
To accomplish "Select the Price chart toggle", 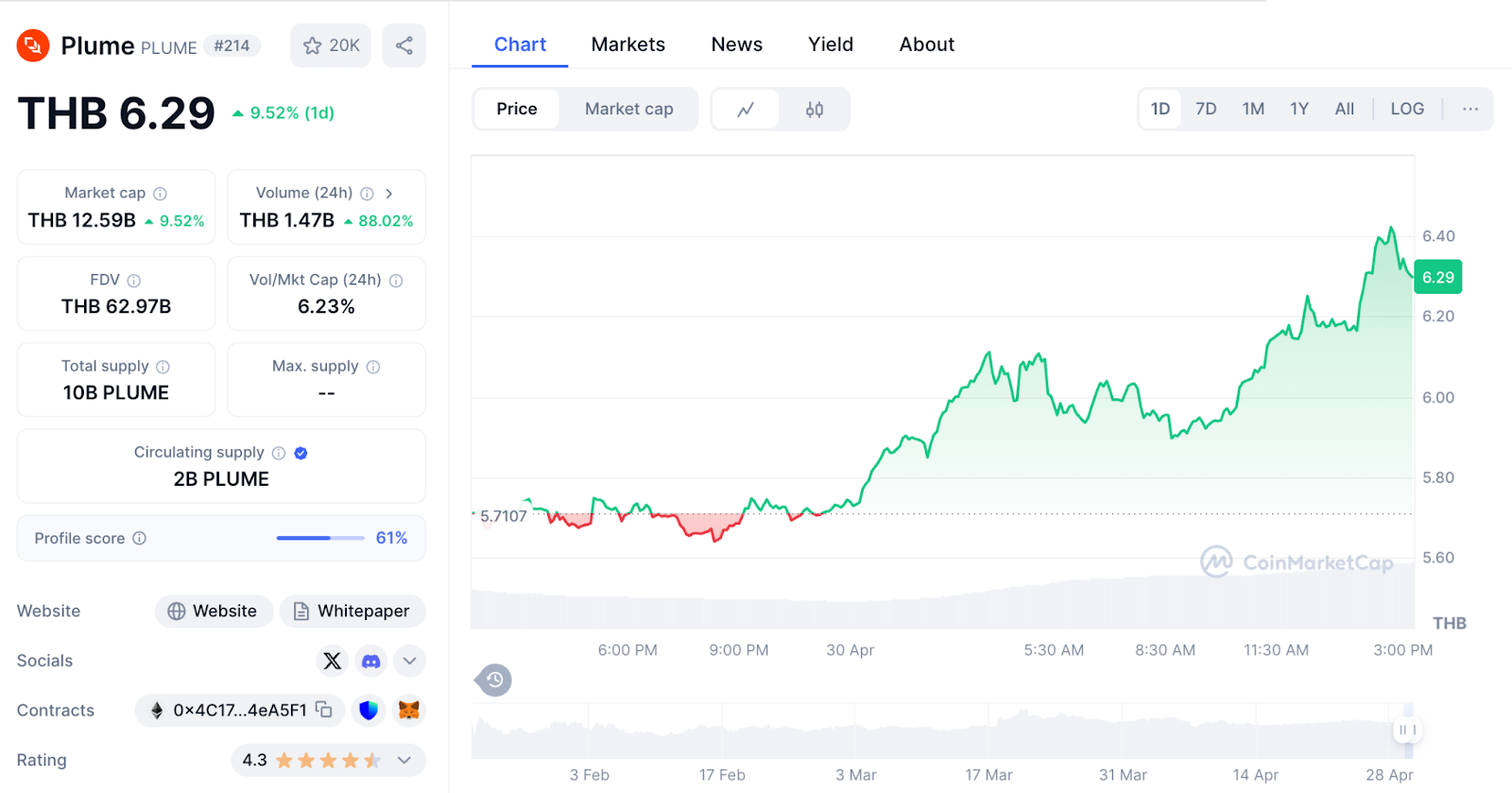I will point(517,109).
